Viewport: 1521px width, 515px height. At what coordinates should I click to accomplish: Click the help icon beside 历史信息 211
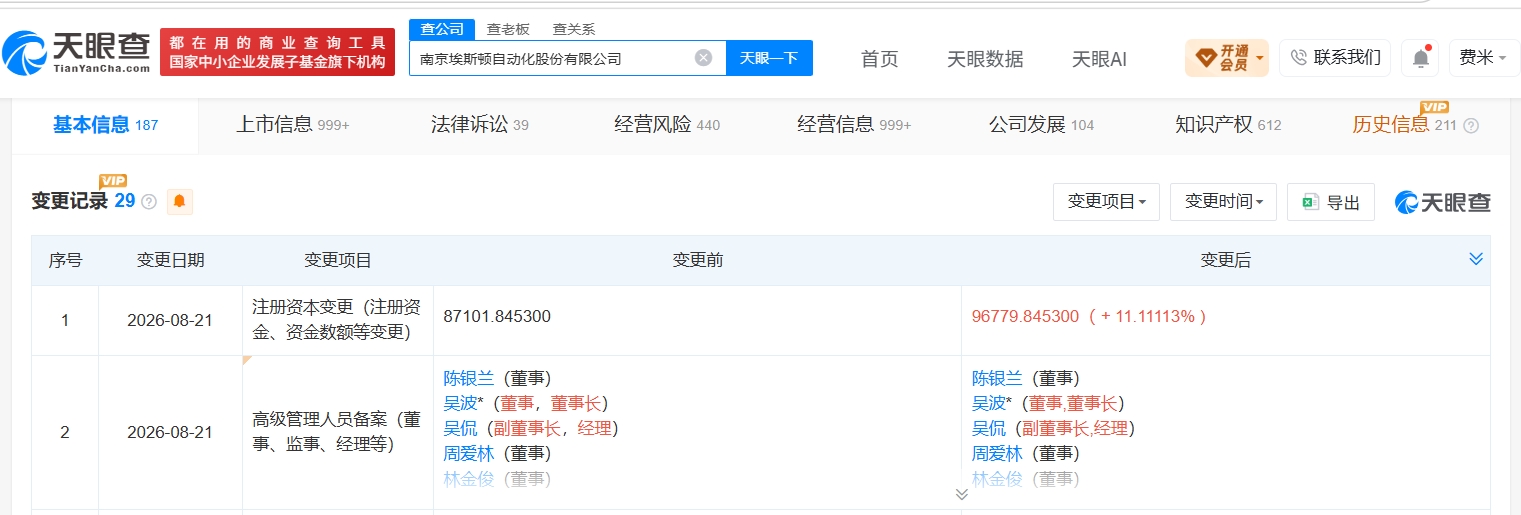[1471, 126]
